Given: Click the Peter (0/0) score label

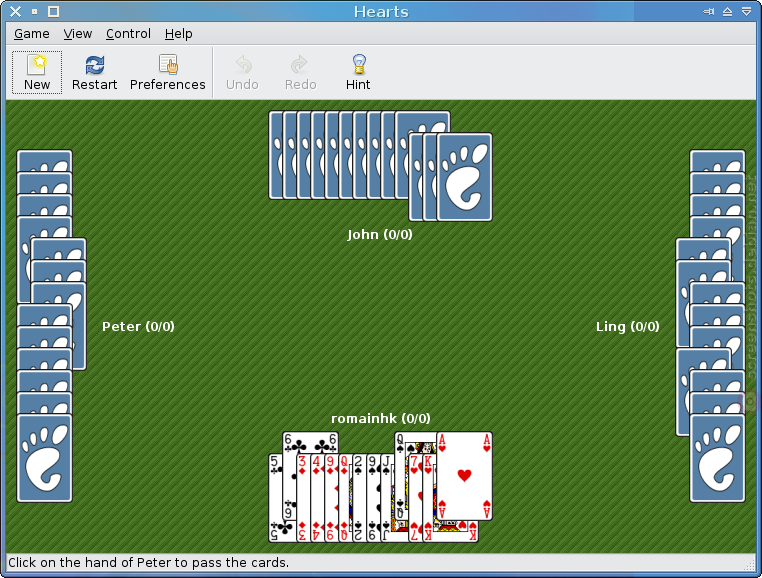Looking at the screenshot, I should tap(138, 326).
